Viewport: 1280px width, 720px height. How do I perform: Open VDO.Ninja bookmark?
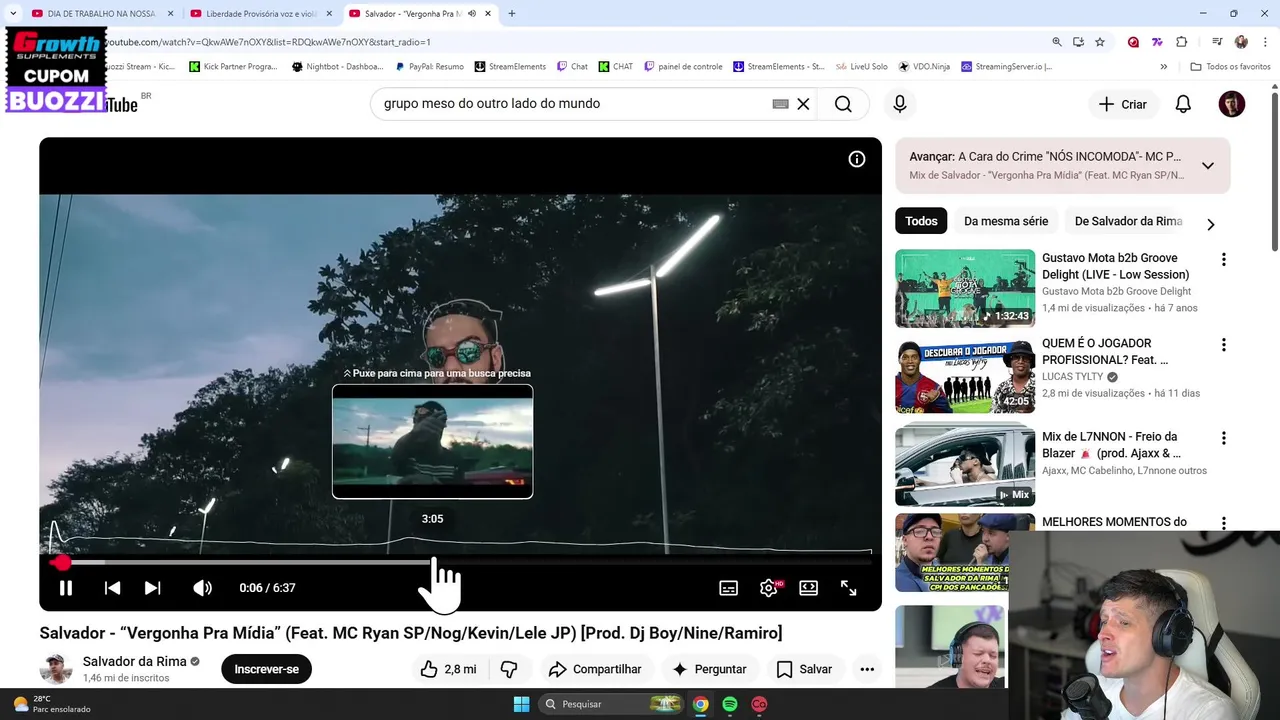coord(924,67)
